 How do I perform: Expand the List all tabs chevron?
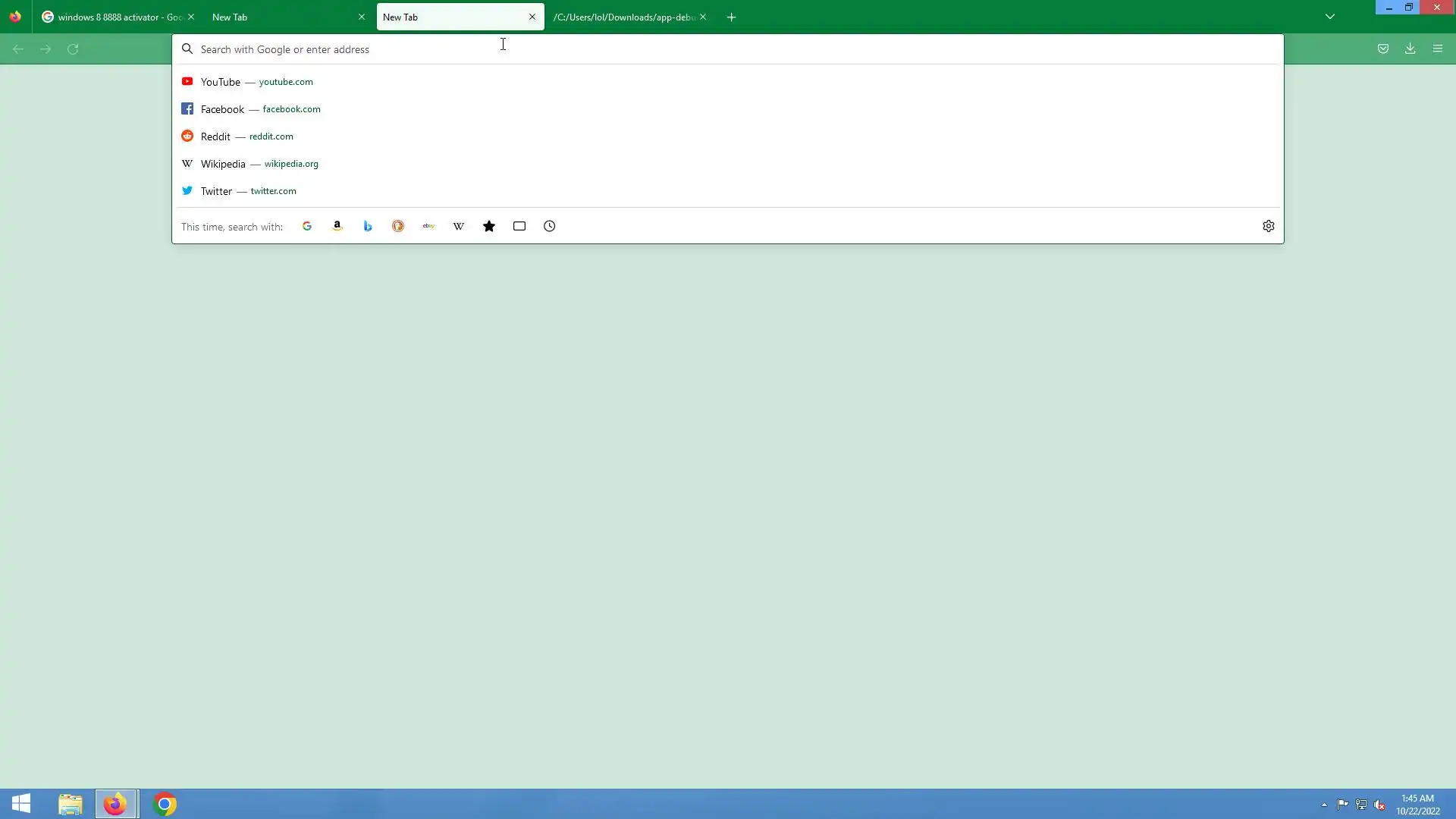tap(1330, 17)
